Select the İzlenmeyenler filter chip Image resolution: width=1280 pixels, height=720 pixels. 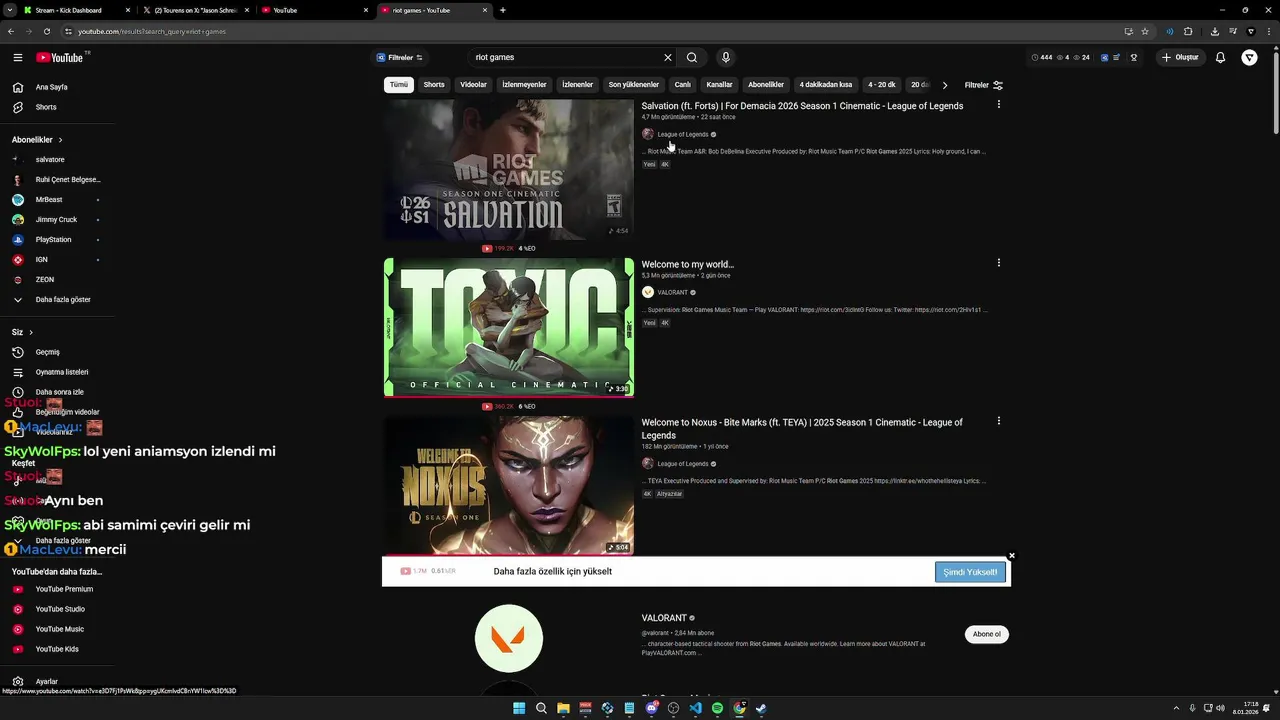coord(524,85)
